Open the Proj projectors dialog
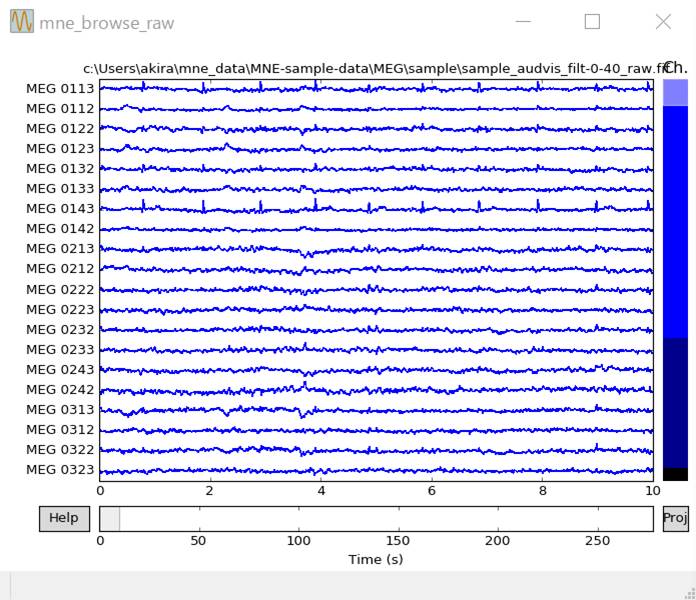Image resolution: width=696 pixels, height=600 pixels. [x=675, y=518]
